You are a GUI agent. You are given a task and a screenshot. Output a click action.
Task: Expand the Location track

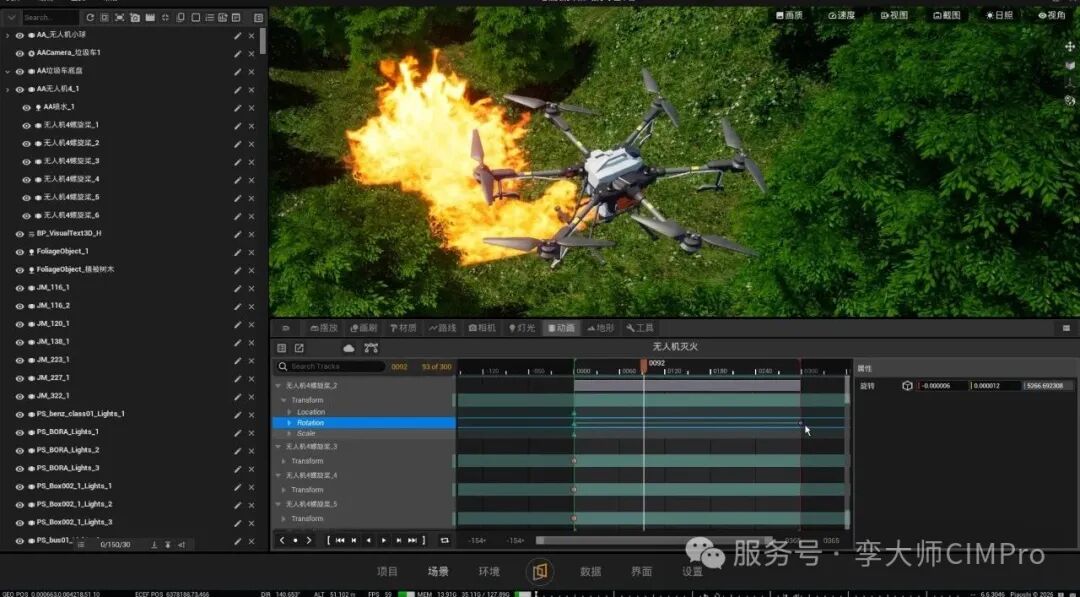(289, 412)
